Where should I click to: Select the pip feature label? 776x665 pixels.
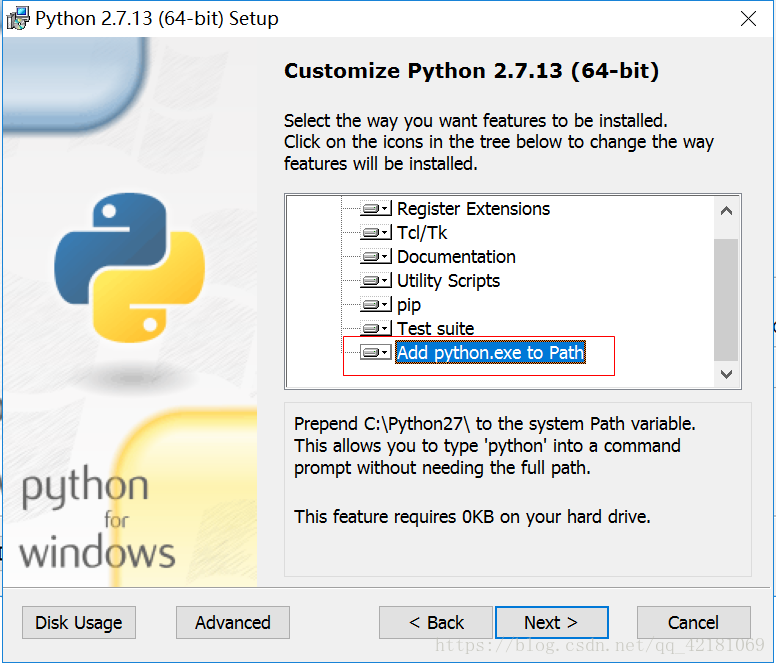409,305
